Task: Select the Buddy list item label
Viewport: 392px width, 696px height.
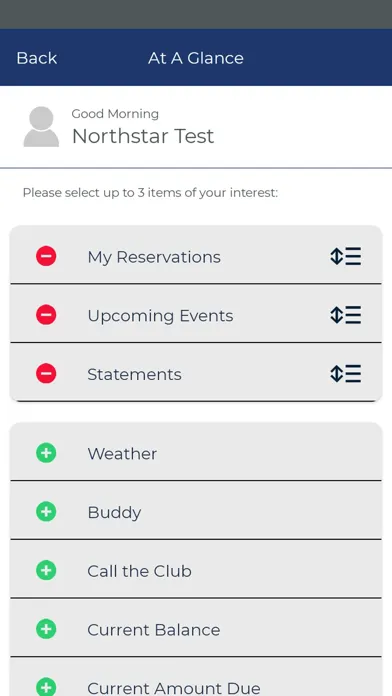Action: (115, 513)
